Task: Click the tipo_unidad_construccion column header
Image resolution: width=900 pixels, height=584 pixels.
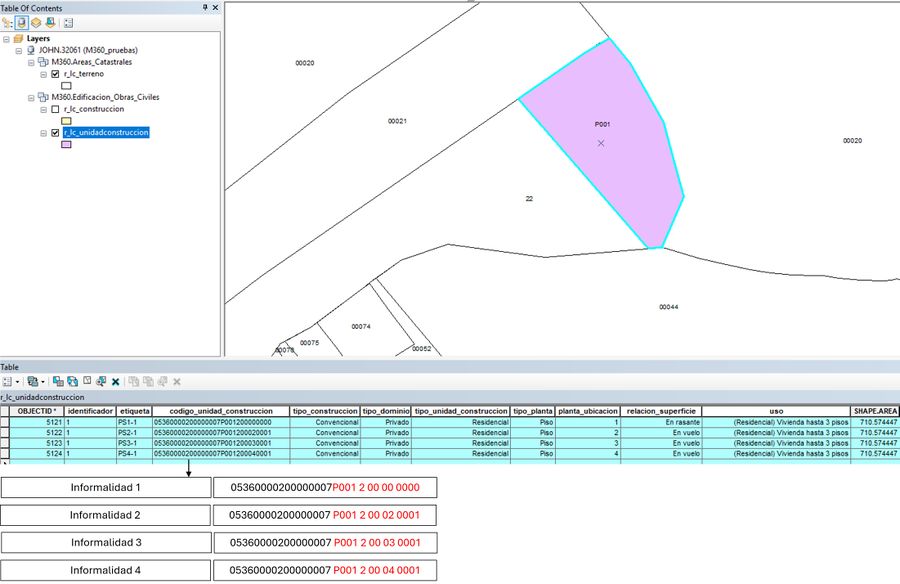Action: click(461, 411)
